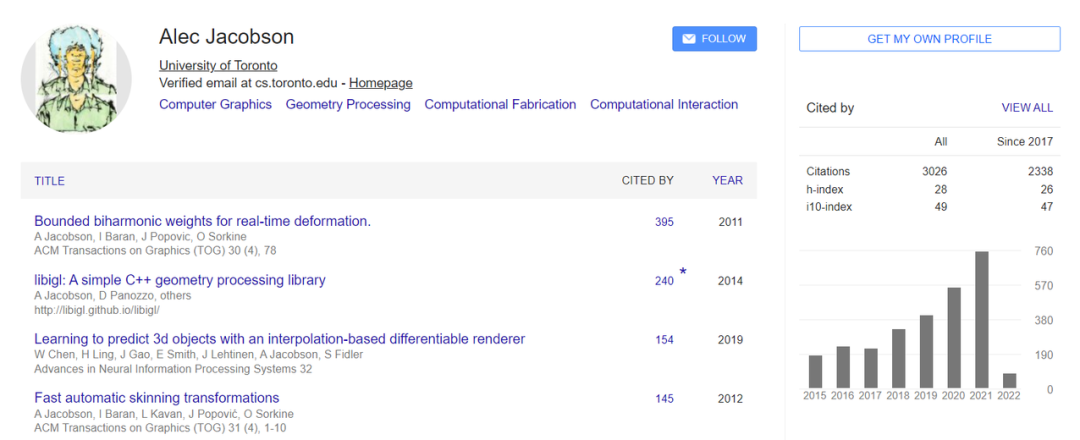Click the 2021 bar in citations chart
The height and width of the screenshot is (440, 1080).
982,320
